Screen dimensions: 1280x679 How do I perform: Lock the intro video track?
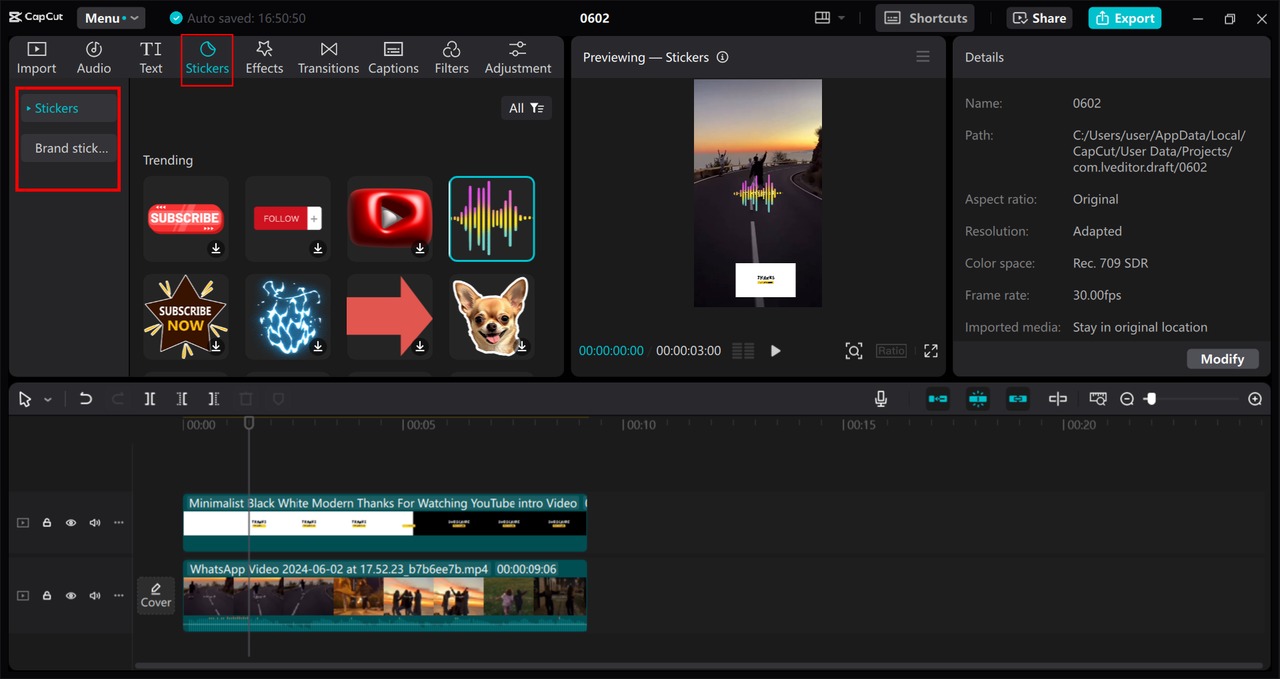[47, 523]
